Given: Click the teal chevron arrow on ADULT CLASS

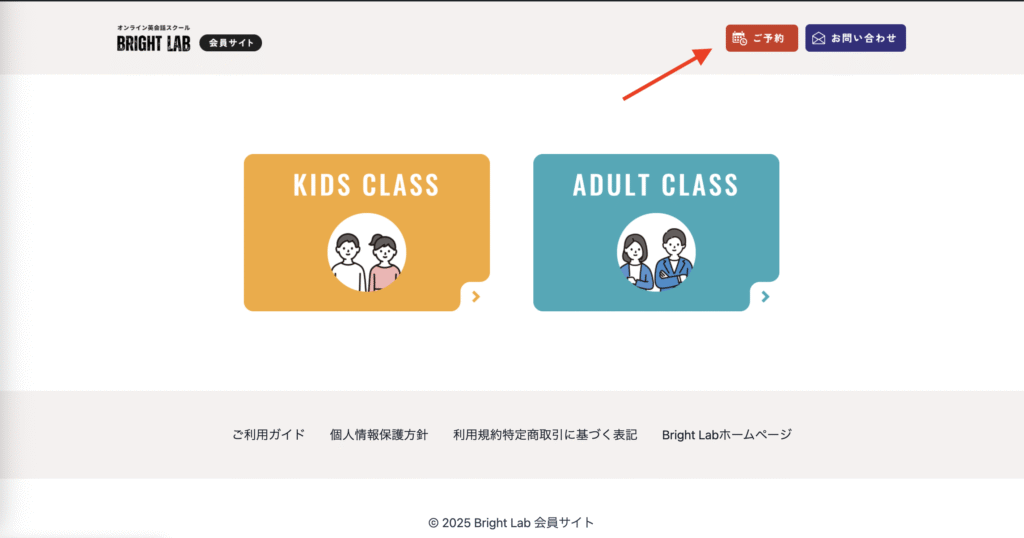Looking at the screenshot, I should point(765,296).
